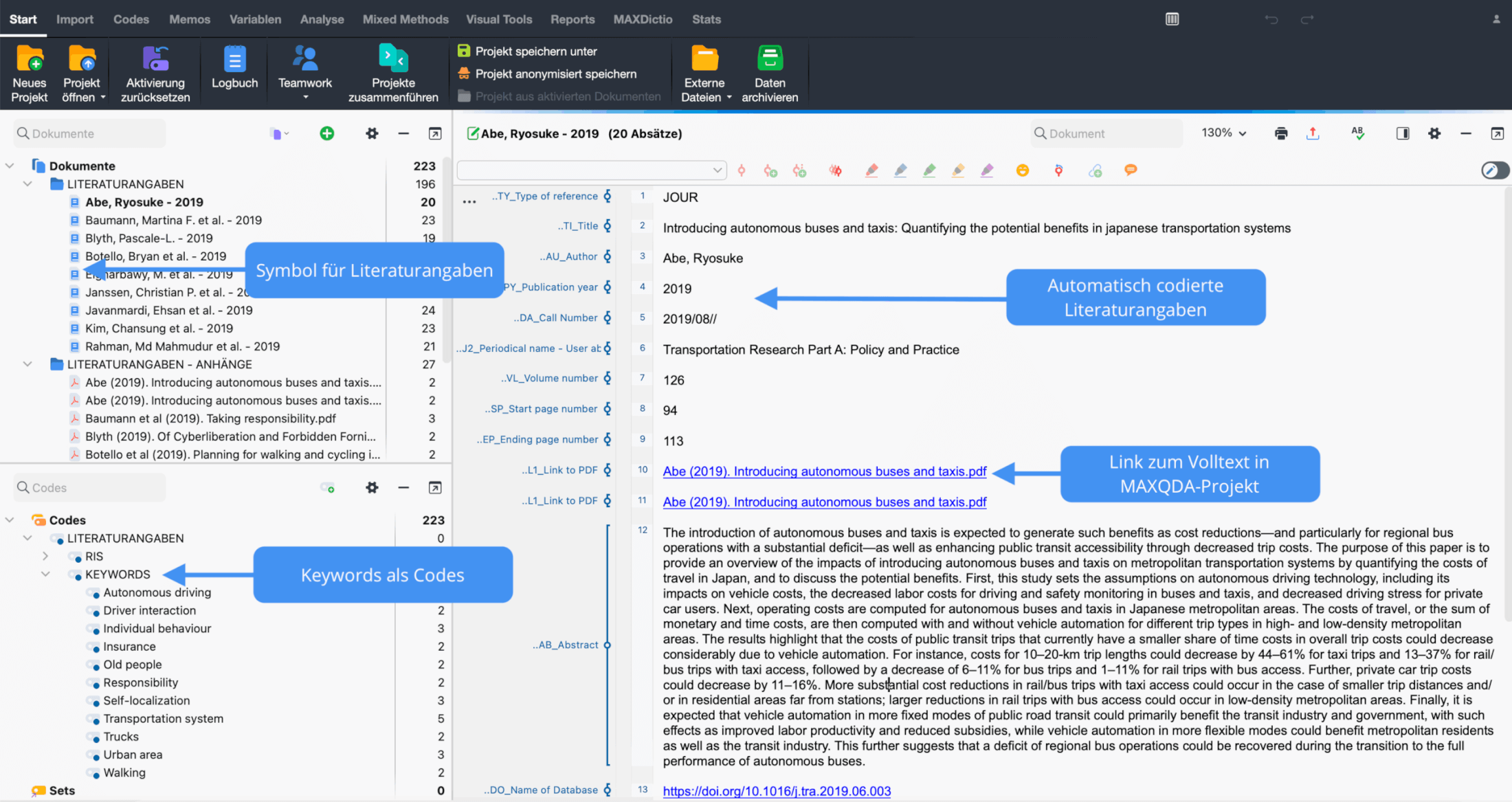Click three dots menu beside TY_Type
Screen dimensions: 1512x802
tap(469, 202)
